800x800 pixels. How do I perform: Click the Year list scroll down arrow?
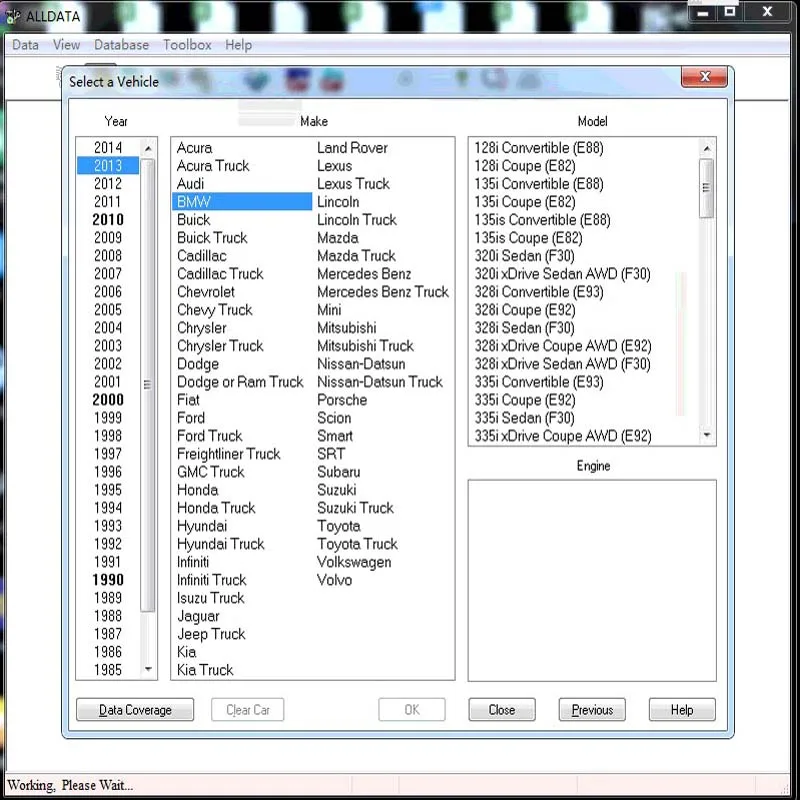(148, 669)
